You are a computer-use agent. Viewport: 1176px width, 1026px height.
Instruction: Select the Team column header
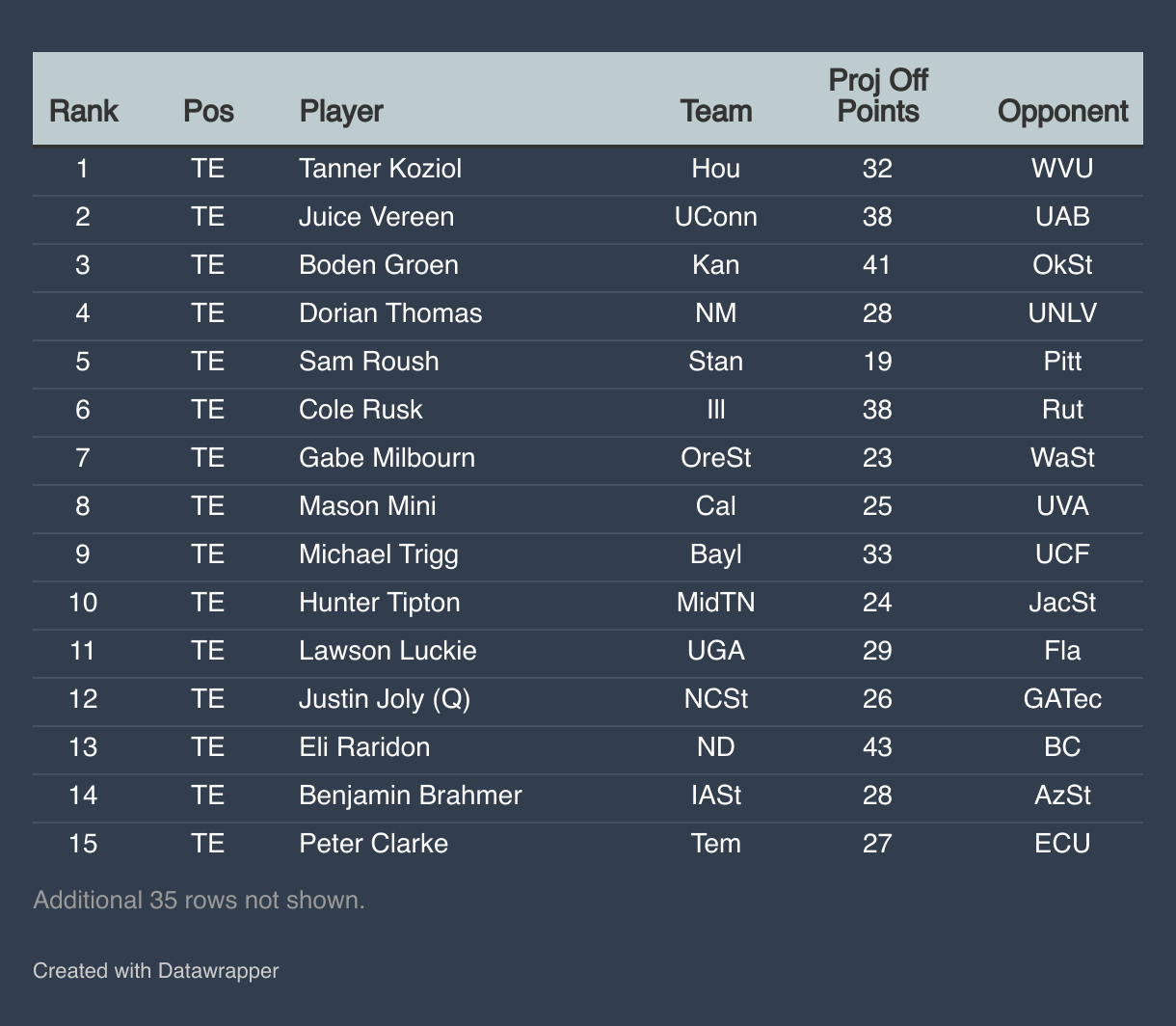tap(716, 111)
